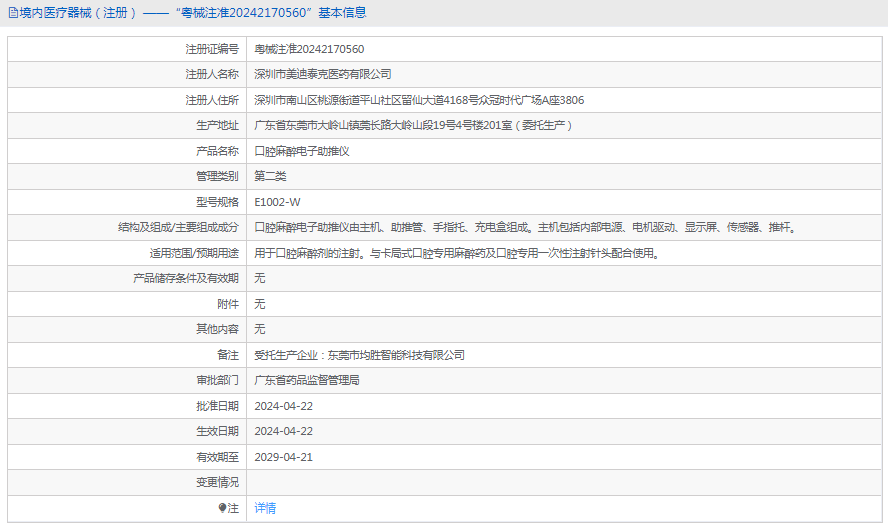Click the 产品名称 label
Viewport: 888px width, 528px height.
217,151
